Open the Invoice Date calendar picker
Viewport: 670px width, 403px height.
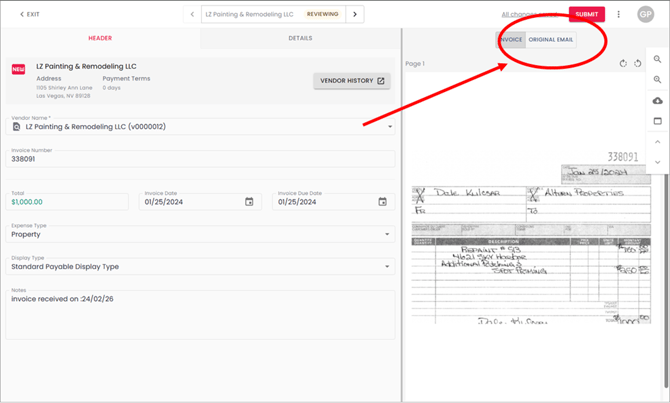tap(249, 202)
